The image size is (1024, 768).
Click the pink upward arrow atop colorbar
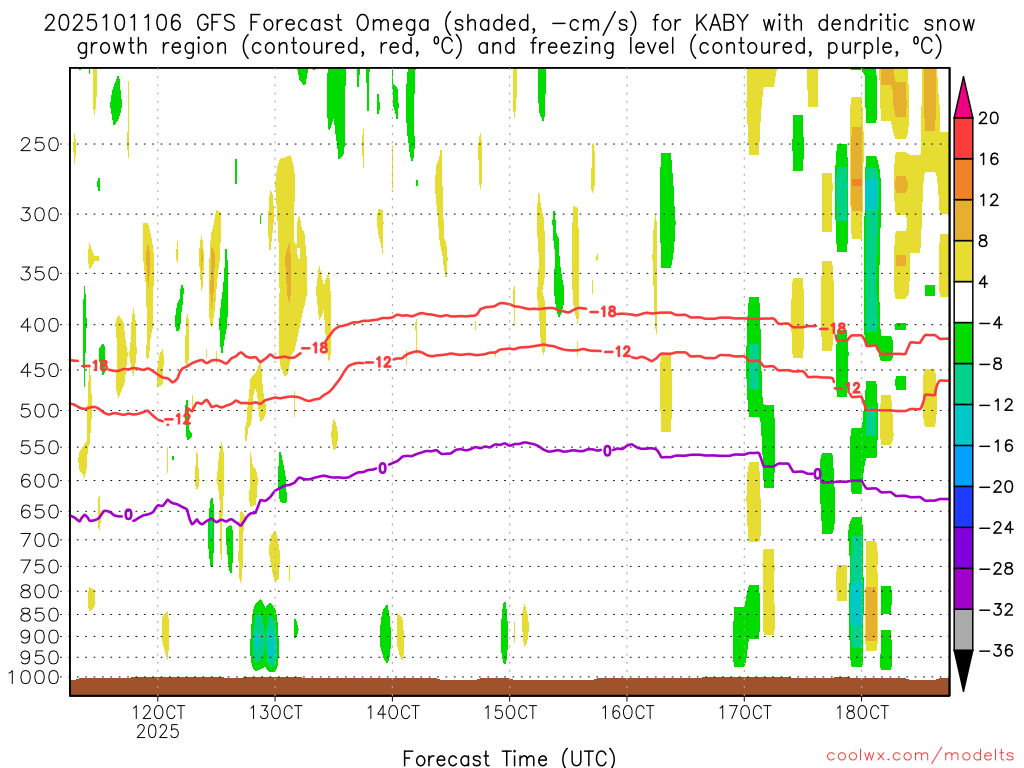pyautogui.click(x=963, y=97)
